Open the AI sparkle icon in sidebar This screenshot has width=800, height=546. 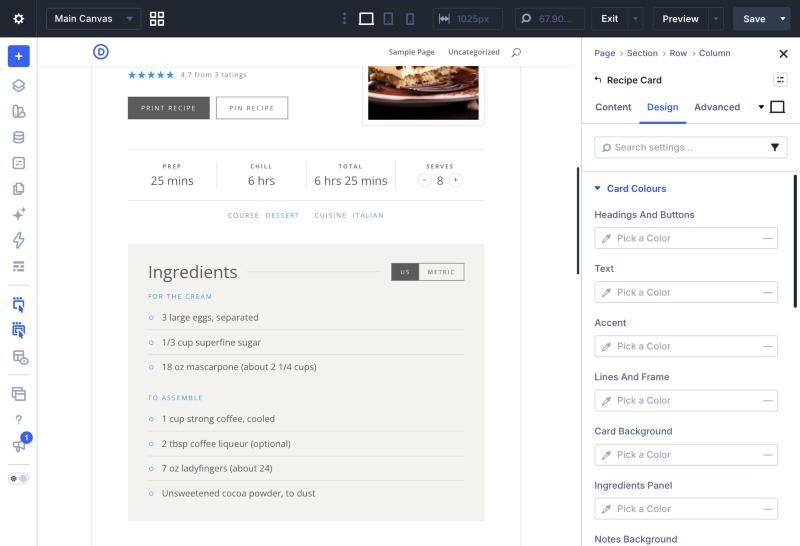point(18,214)
